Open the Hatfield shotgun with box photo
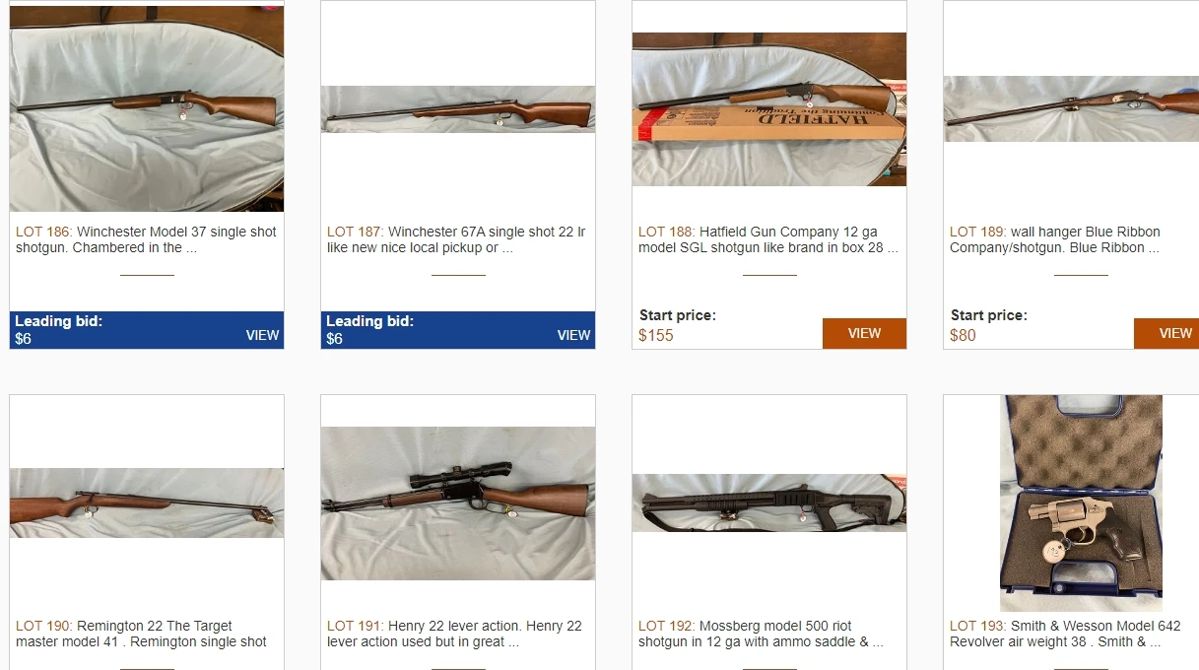1199x670 pixels. (769, 109)
